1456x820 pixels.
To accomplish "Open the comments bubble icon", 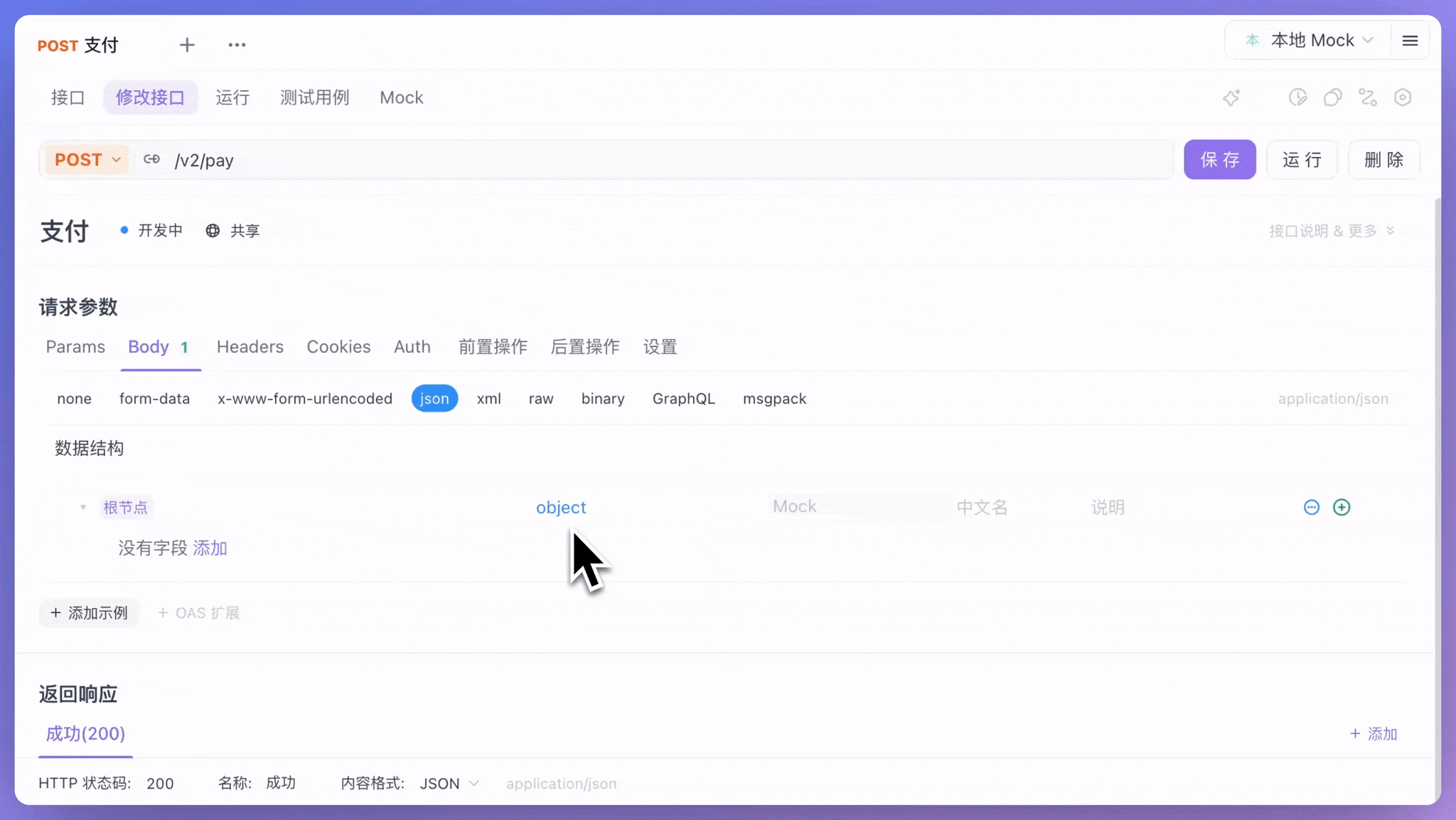I will point(1332,97).
